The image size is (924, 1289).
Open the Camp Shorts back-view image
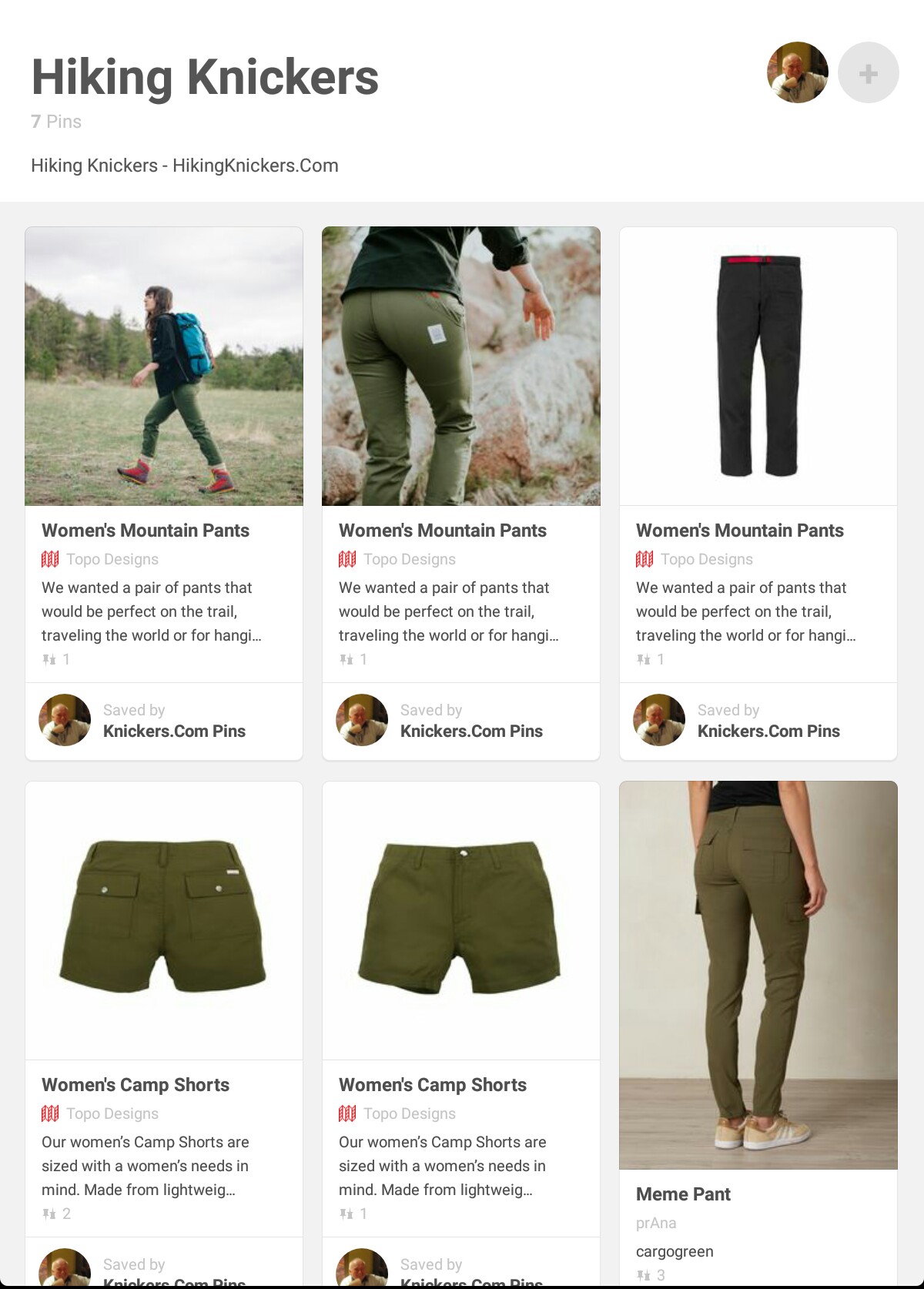click(164, 921)
